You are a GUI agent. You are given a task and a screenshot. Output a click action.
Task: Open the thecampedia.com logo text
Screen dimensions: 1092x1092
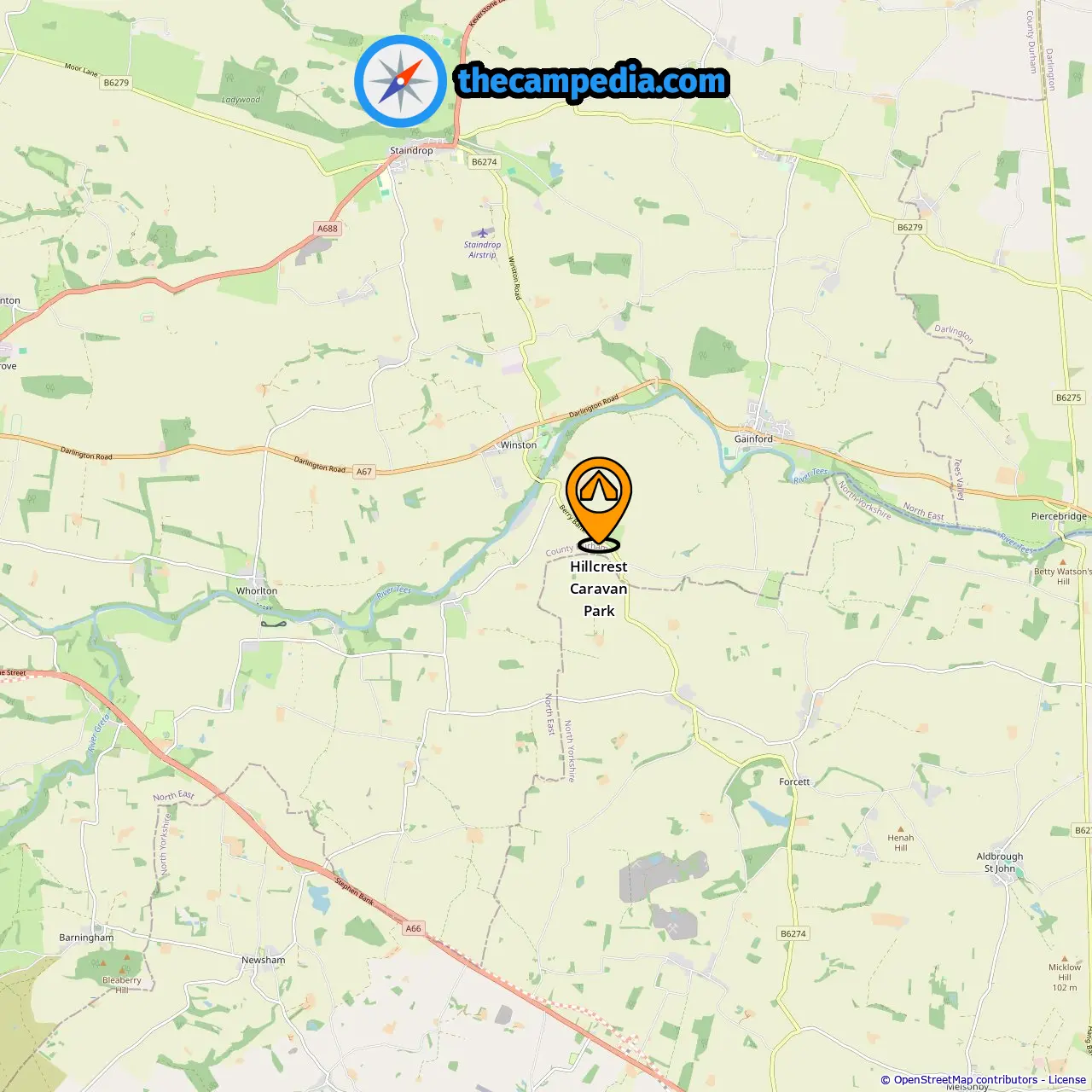coord(592,81)
